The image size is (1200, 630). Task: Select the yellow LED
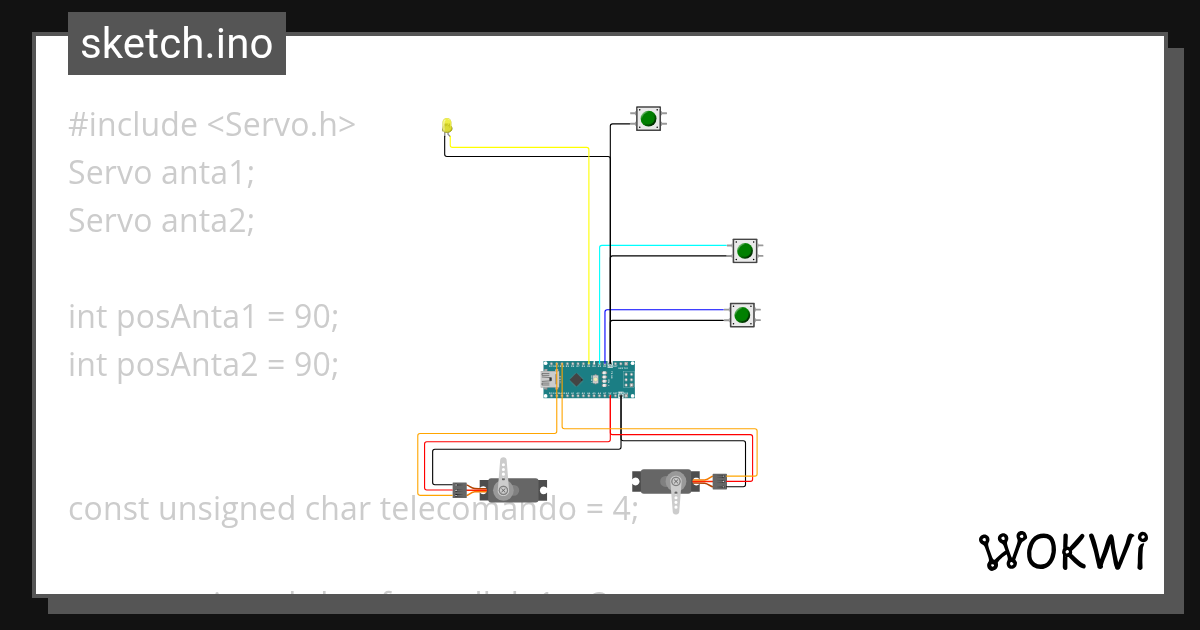pos(447,124)
